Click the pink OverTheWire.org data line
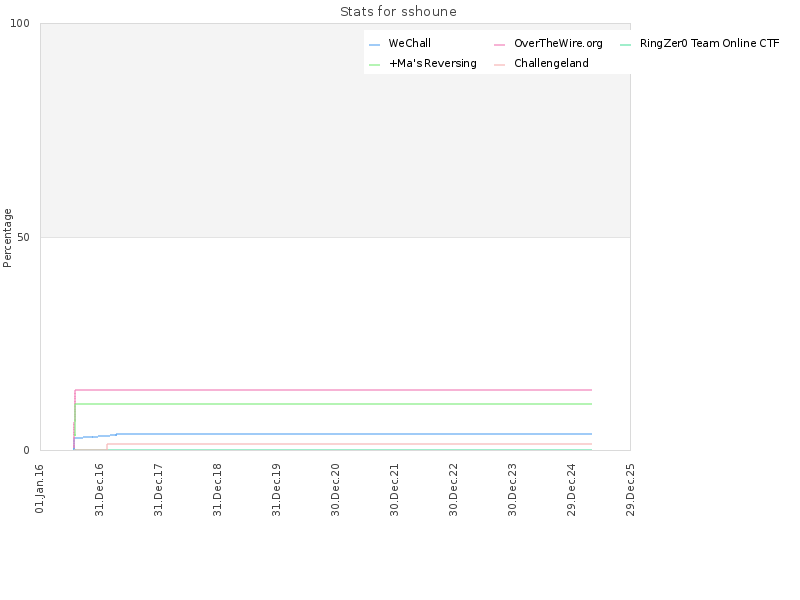Screen dimensions: 800x600 pos(333,390)
